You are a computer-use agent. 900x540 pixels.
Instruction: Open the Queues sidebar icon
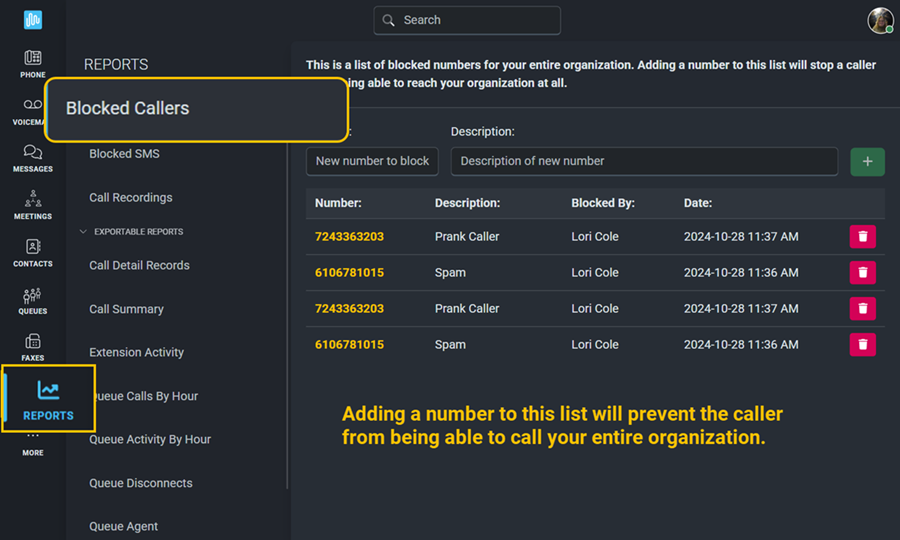33,299
